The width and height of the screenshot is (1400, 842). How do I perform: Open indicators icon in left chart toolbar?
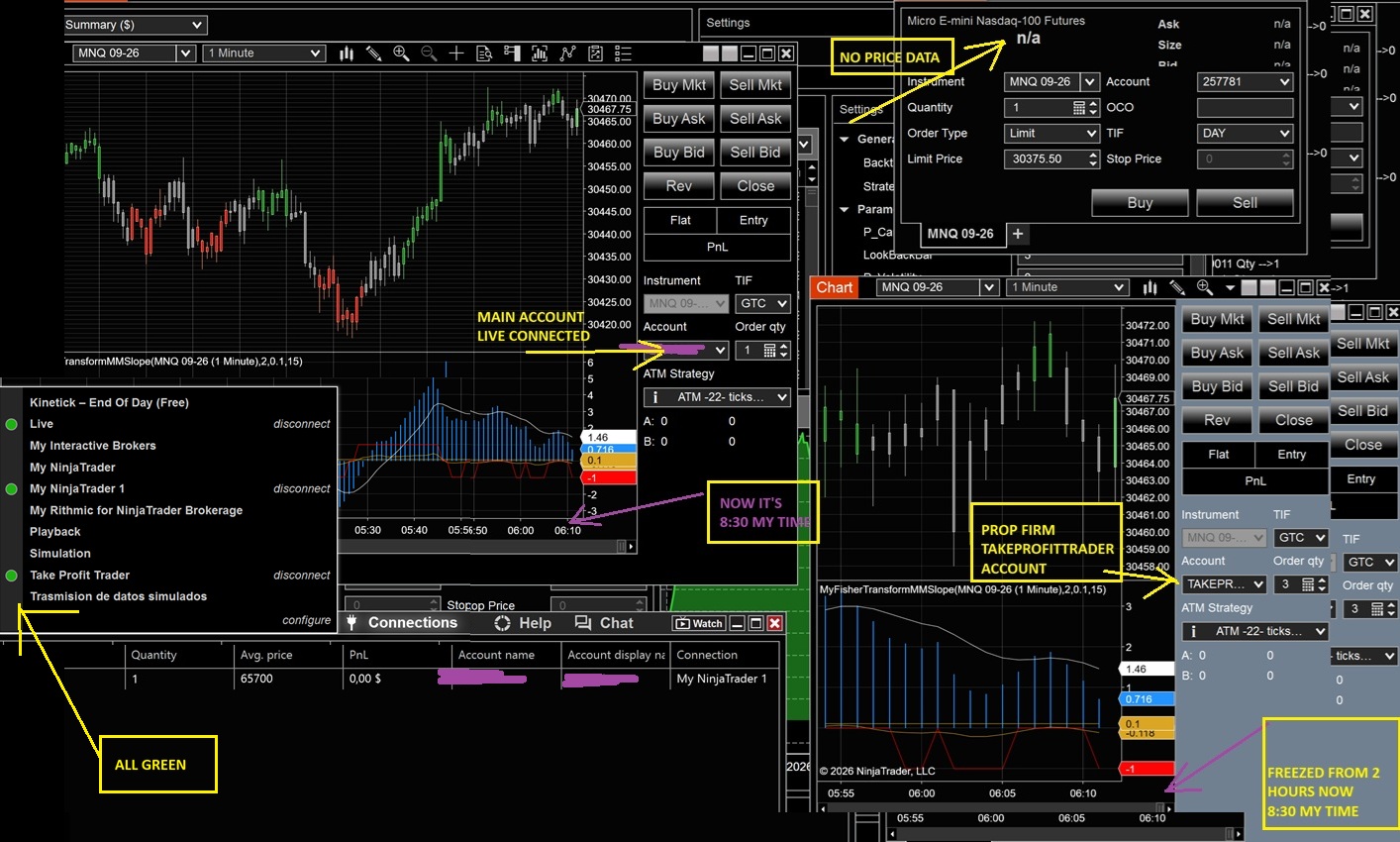coord(540,53)
